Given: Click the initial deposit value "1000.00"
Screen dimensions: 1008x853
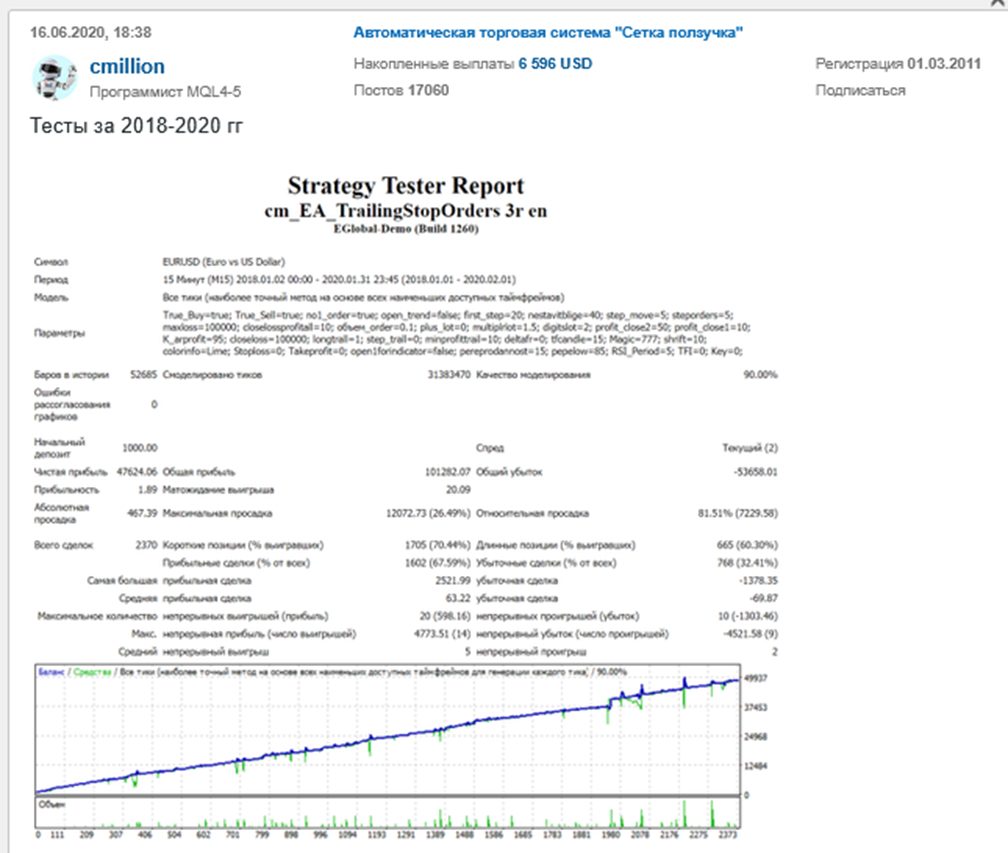Looking at the screenshot, I should click(x=140, y=448).
